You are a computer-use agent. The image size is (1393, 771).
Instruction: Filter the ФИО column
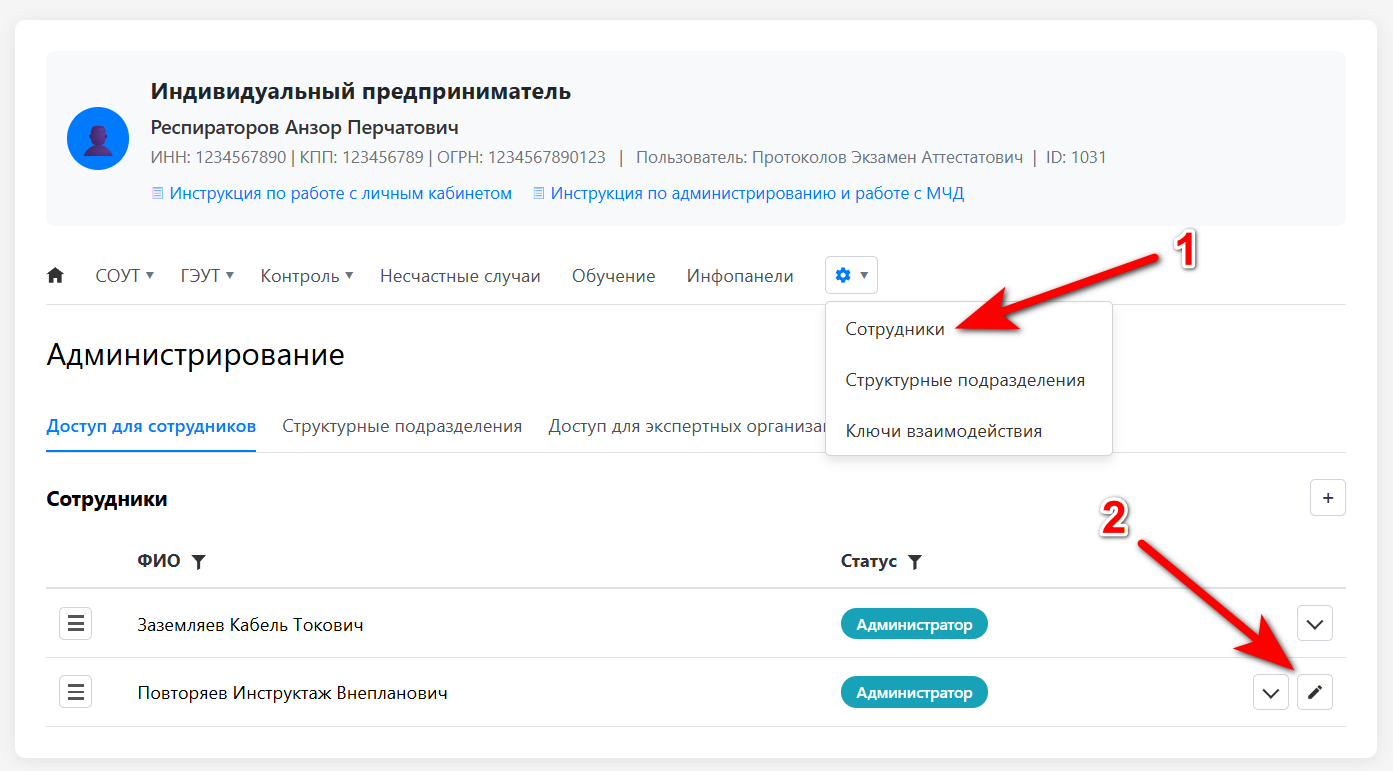point(198,562)
